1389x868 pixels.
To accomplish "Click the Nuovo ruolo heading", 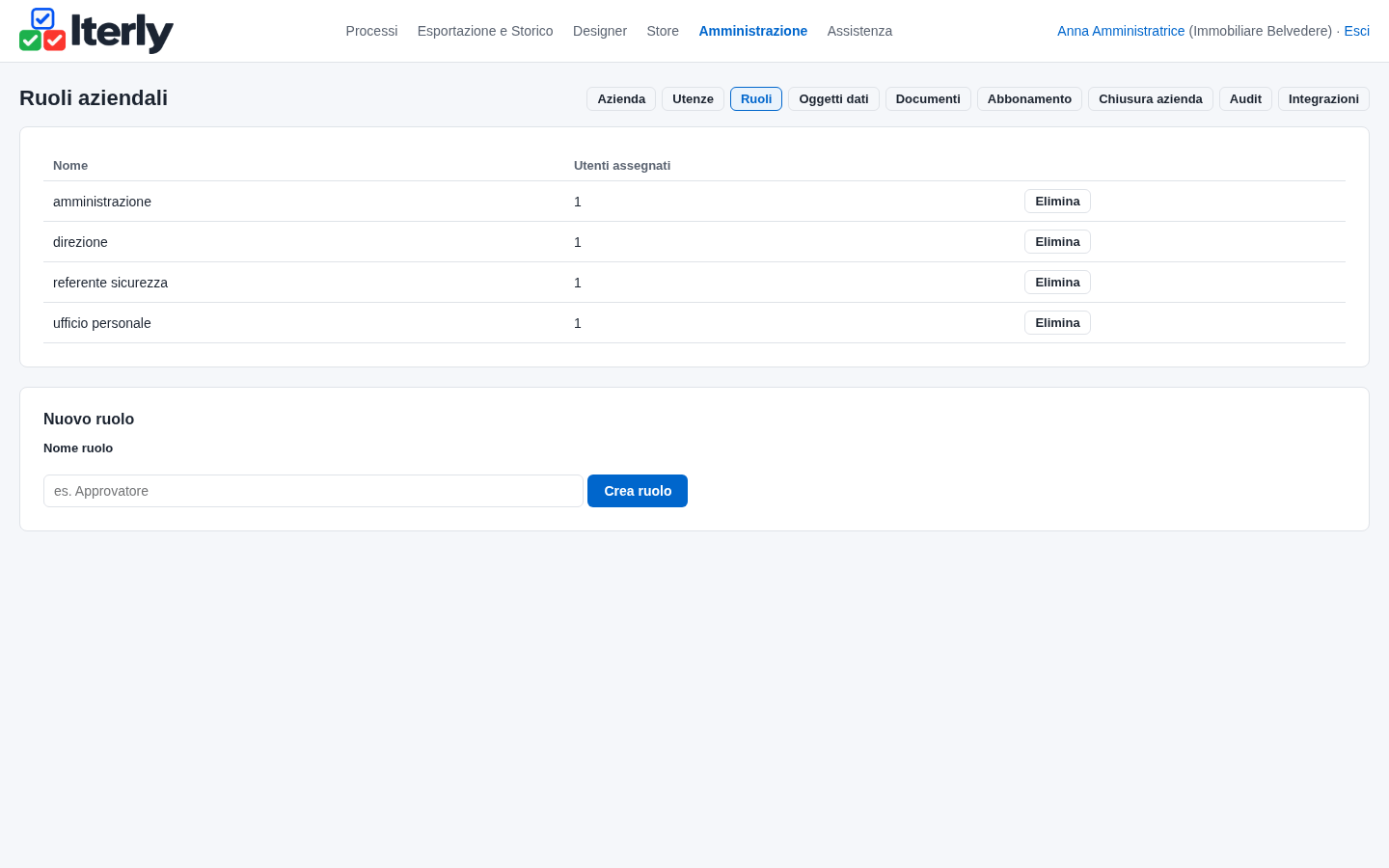I will pos(89,419).
